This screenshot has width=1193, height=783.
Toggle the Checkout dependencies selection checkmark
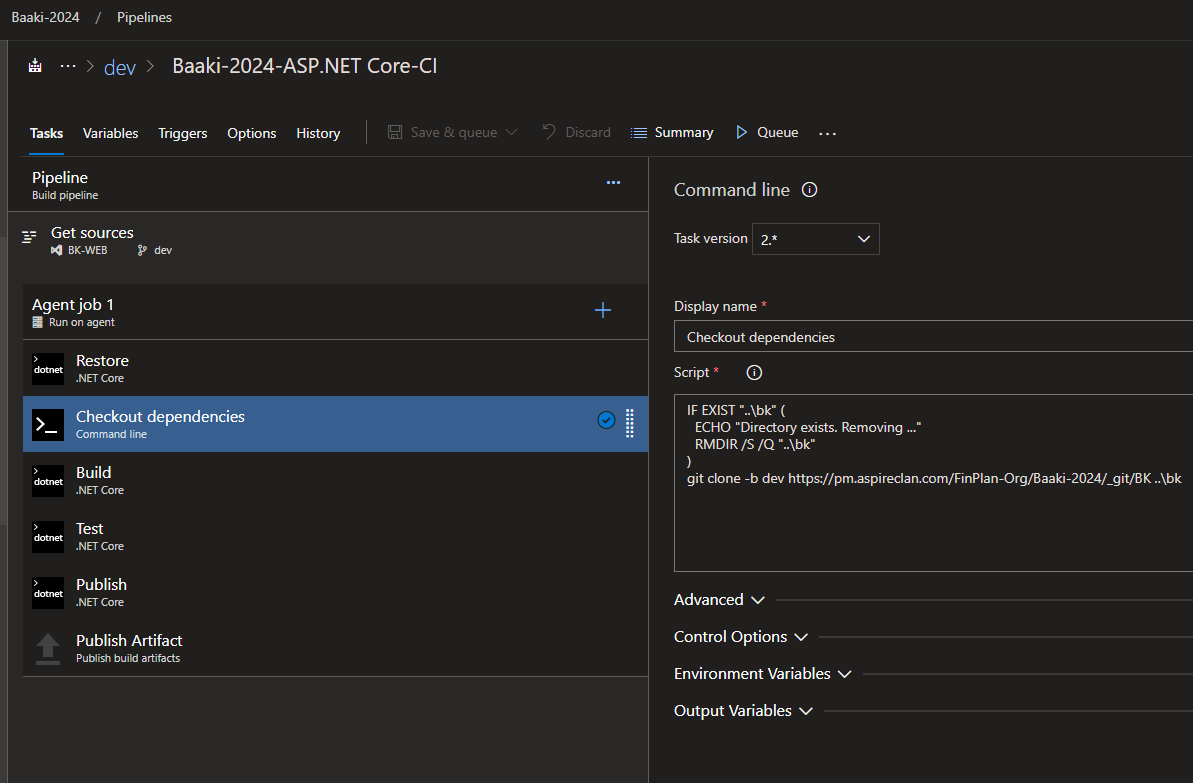[606, 420]
